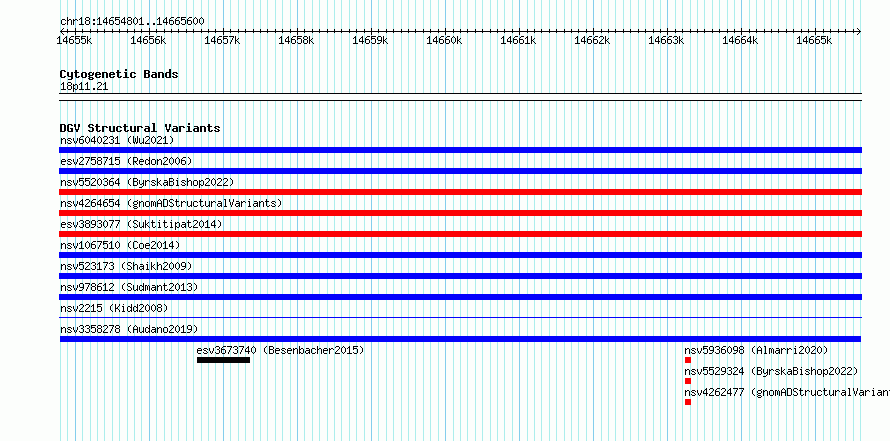Click the nsv5520364 (ByrskaBishop2022) label
Image resolution: width=890 pixels, height=441 pixels.
[147, 182]
